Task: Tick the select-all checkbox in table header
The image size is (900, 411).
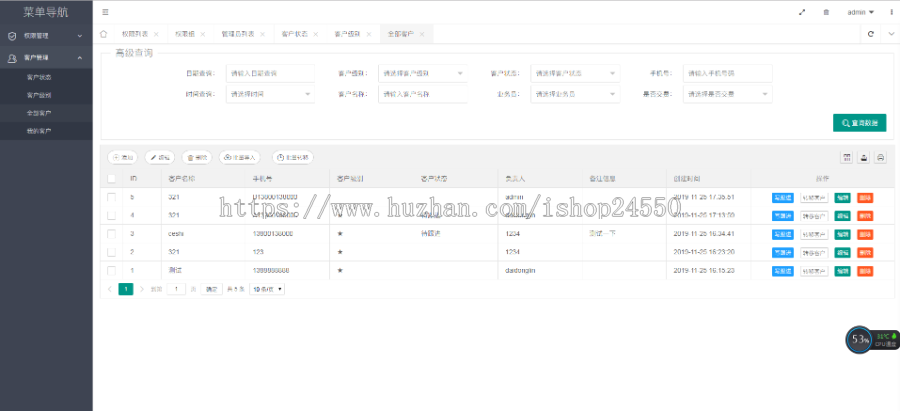Action: point(111,179)
